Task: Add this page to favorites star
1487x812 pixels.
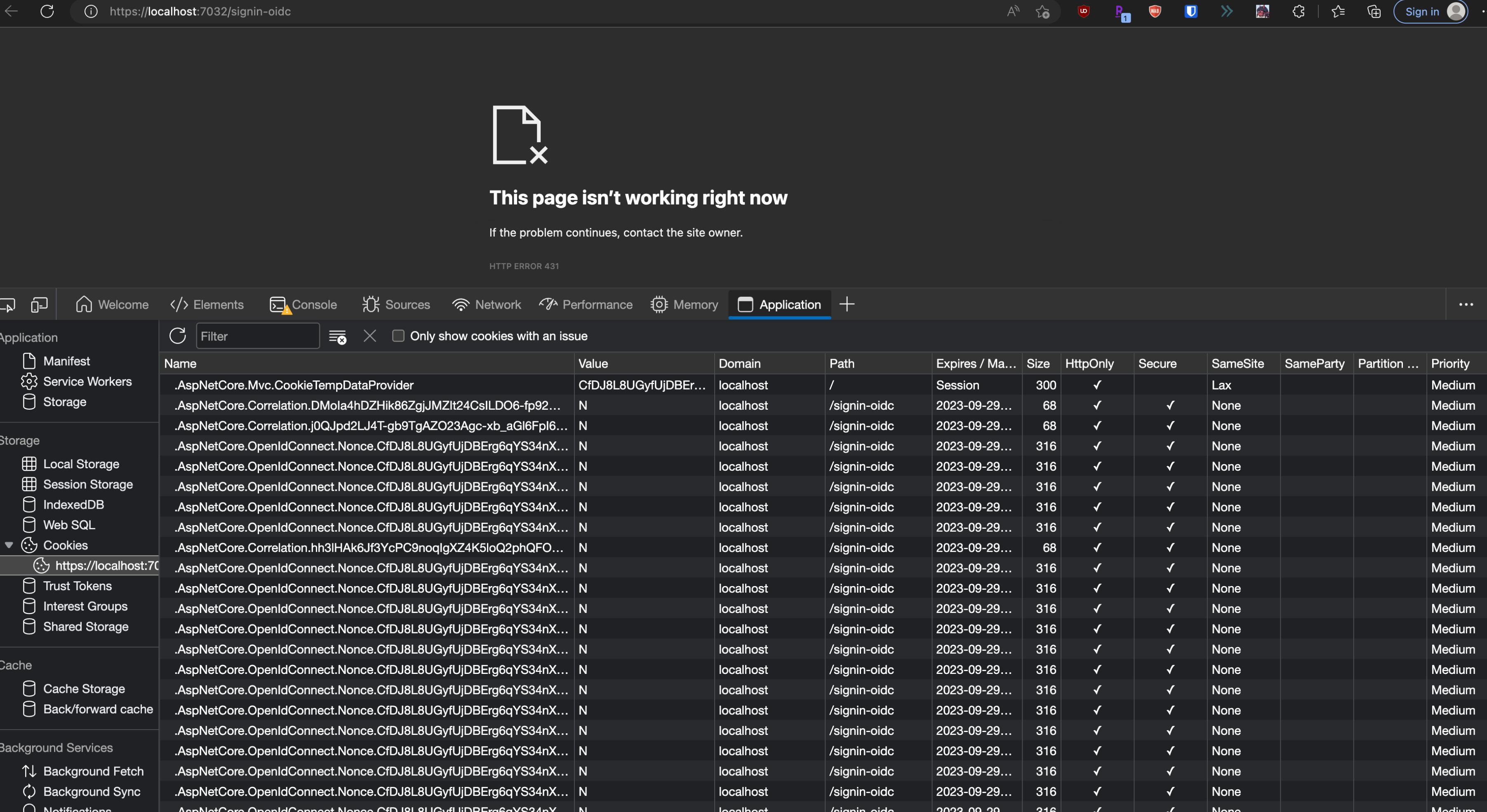Action: tap(1042, 12)
